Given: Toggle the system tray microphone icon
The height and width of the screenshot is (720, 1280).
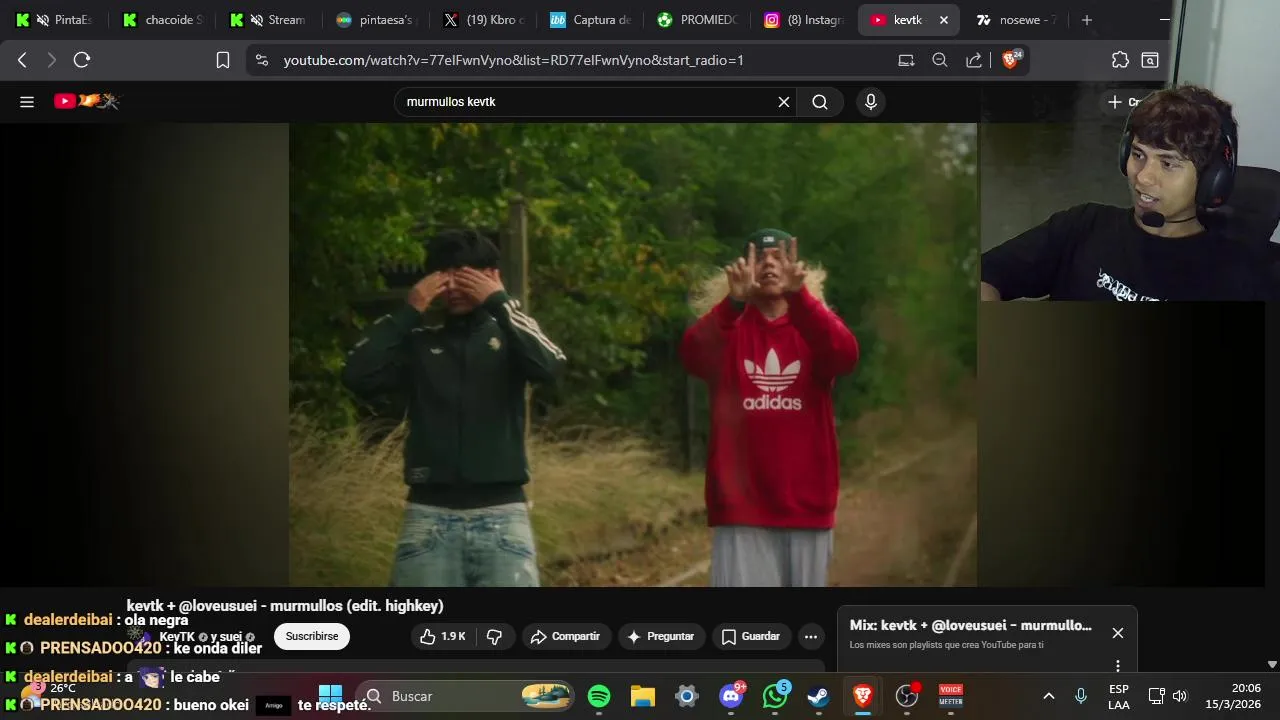Looking at the screenshot, I should pyautogui.click(x=1081, y=696).
